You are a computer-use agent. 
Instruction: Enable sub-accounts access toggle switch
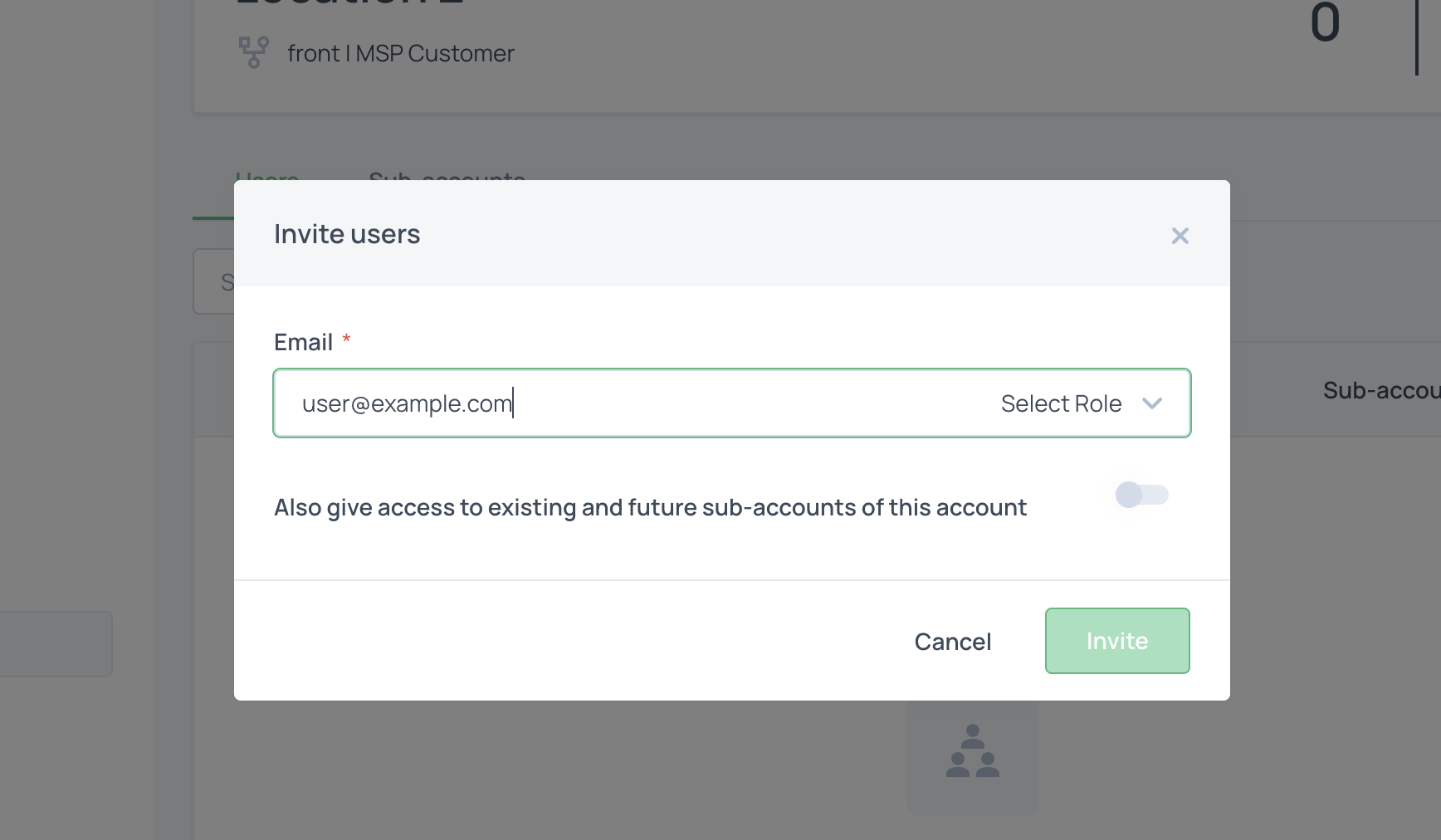click(1141, 495)
